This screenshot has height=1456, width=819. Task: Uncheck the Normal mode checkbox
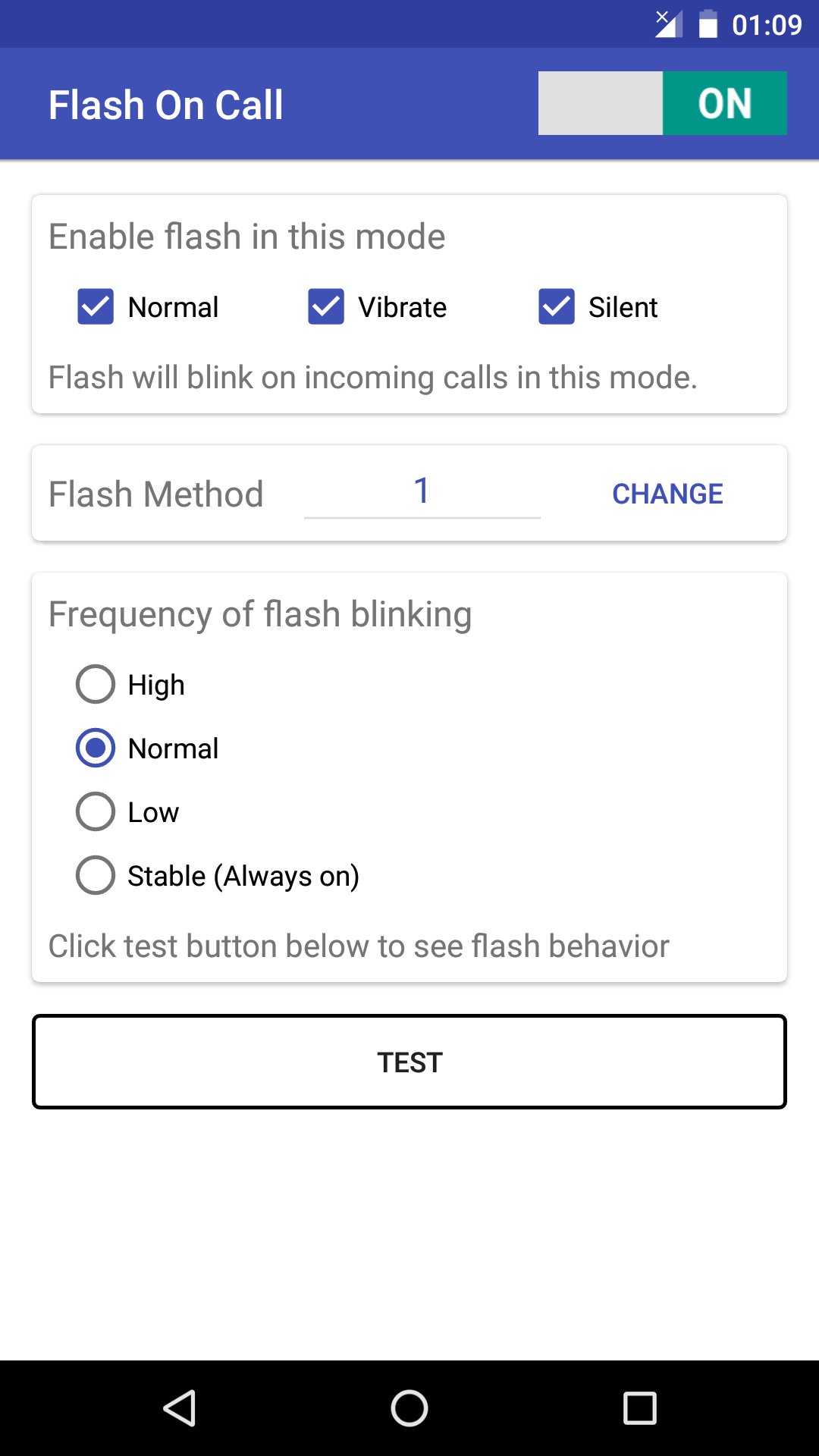click(96, 307)
